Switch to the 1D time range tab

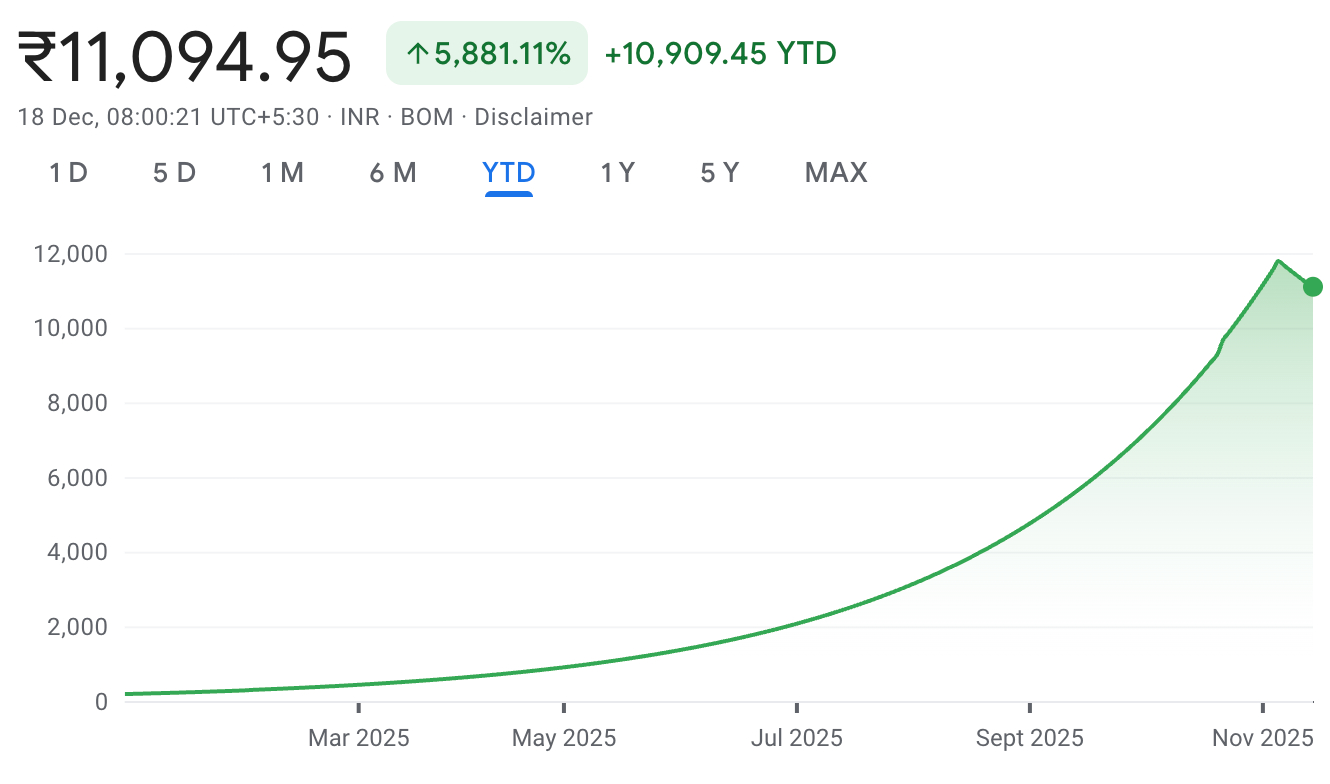click(x=68, y=173)
